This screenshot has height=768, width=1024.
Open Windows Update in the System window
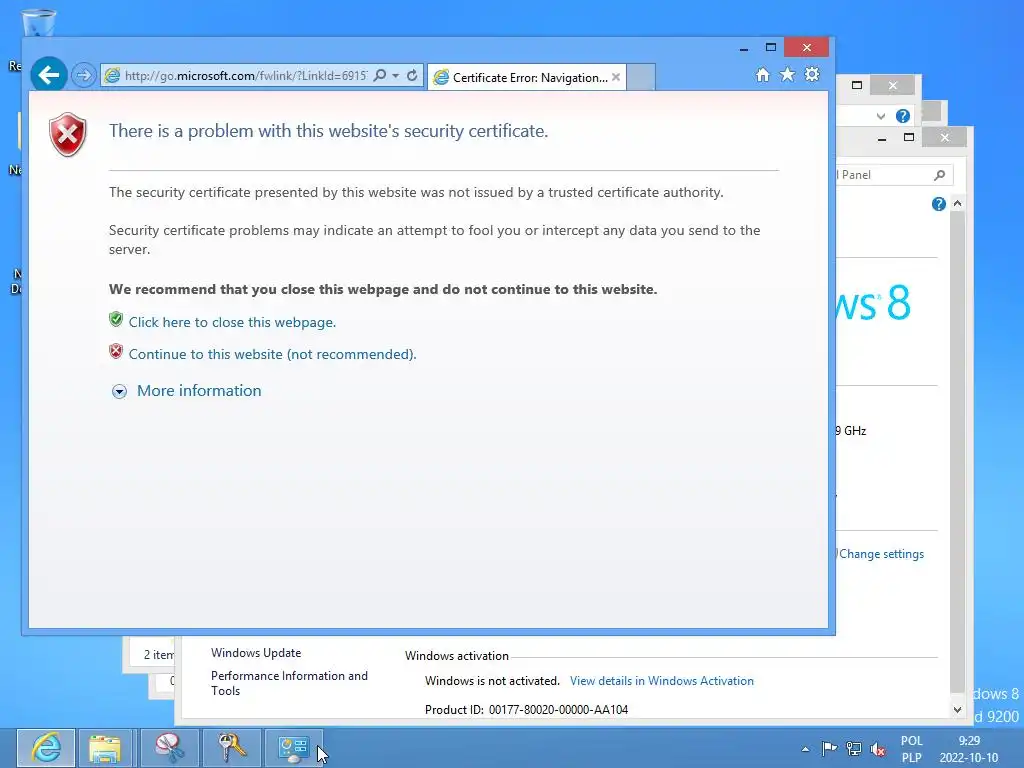[x=256, y=653]
